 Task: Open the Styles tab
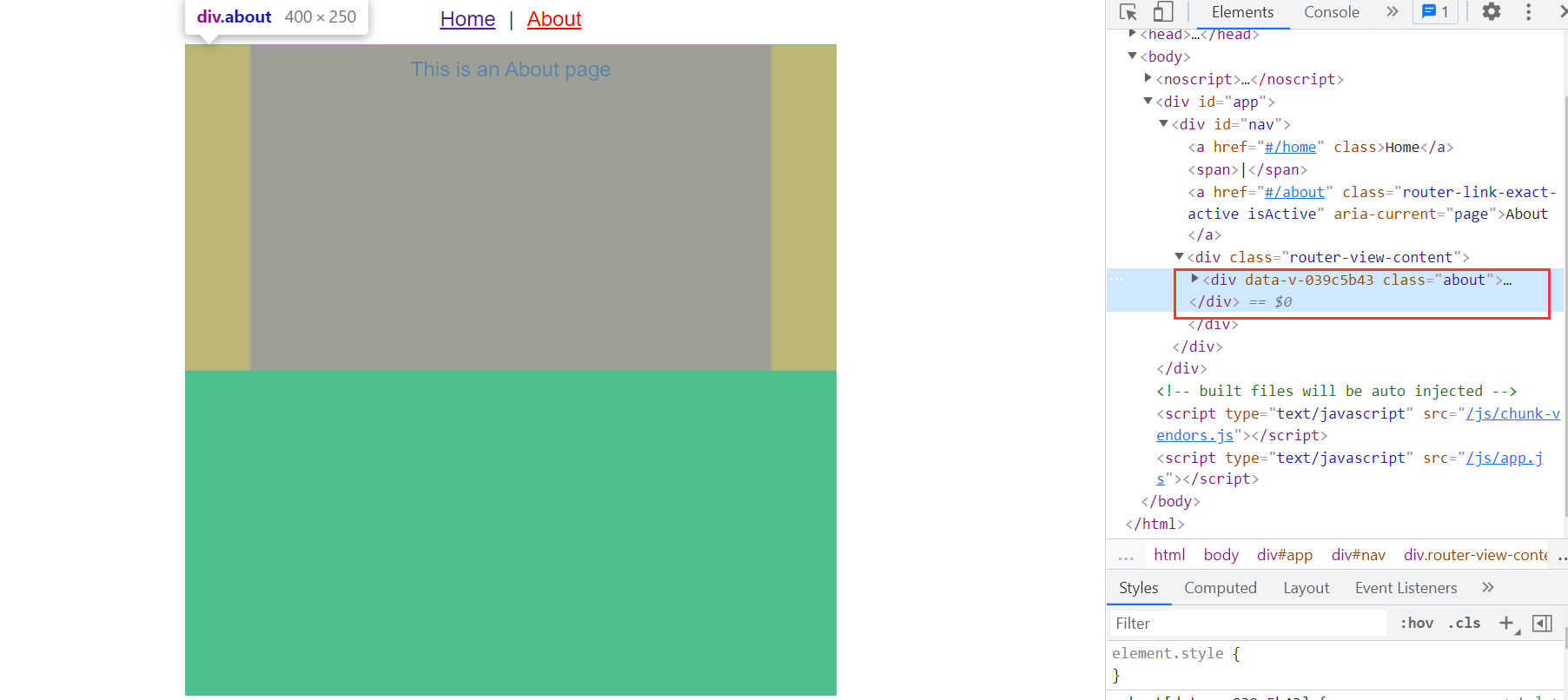[x=1138, y=588]
